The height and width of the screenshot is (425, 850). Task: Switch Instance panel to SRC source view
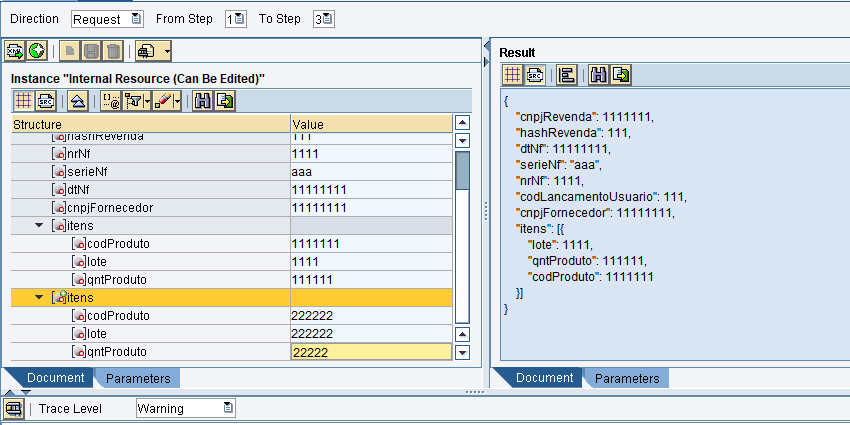[x=46, y=100]
